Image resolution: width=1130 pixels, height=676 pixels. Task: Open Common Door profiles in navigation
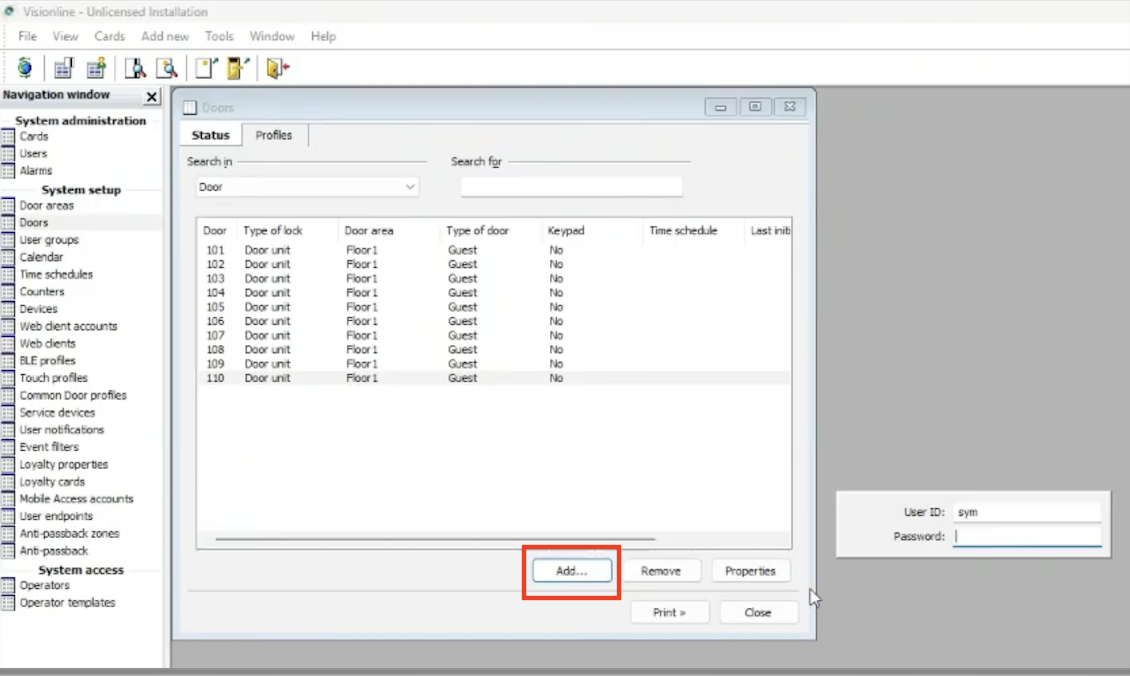pos(73,396)
